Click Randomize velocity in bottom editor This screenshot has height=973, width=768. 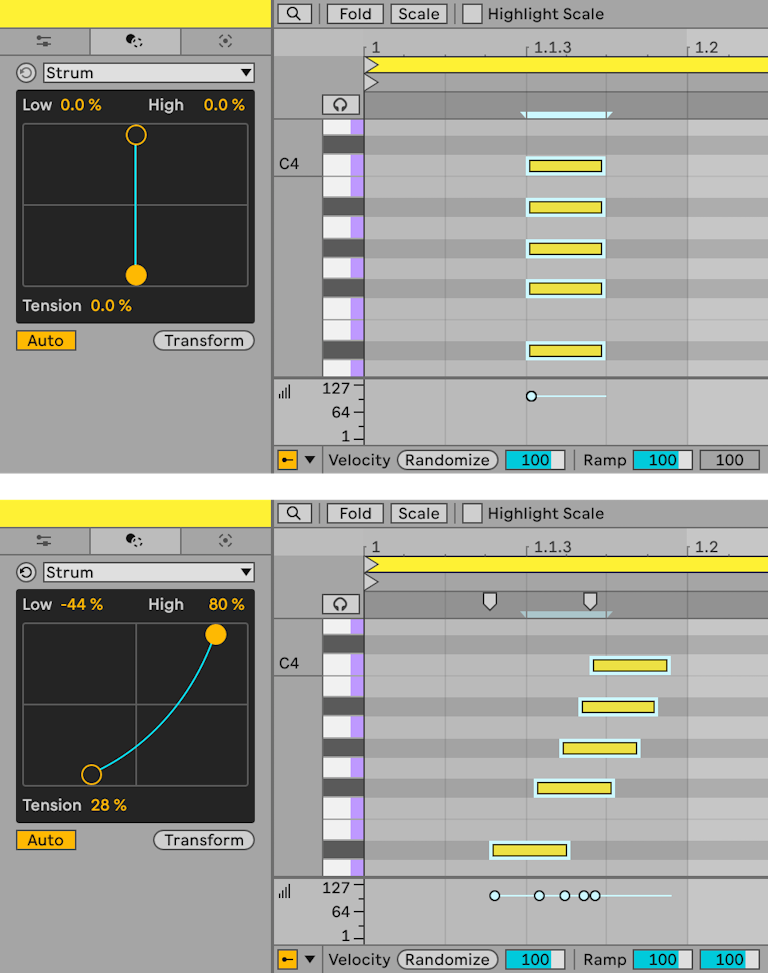click(x=447, y=959)
